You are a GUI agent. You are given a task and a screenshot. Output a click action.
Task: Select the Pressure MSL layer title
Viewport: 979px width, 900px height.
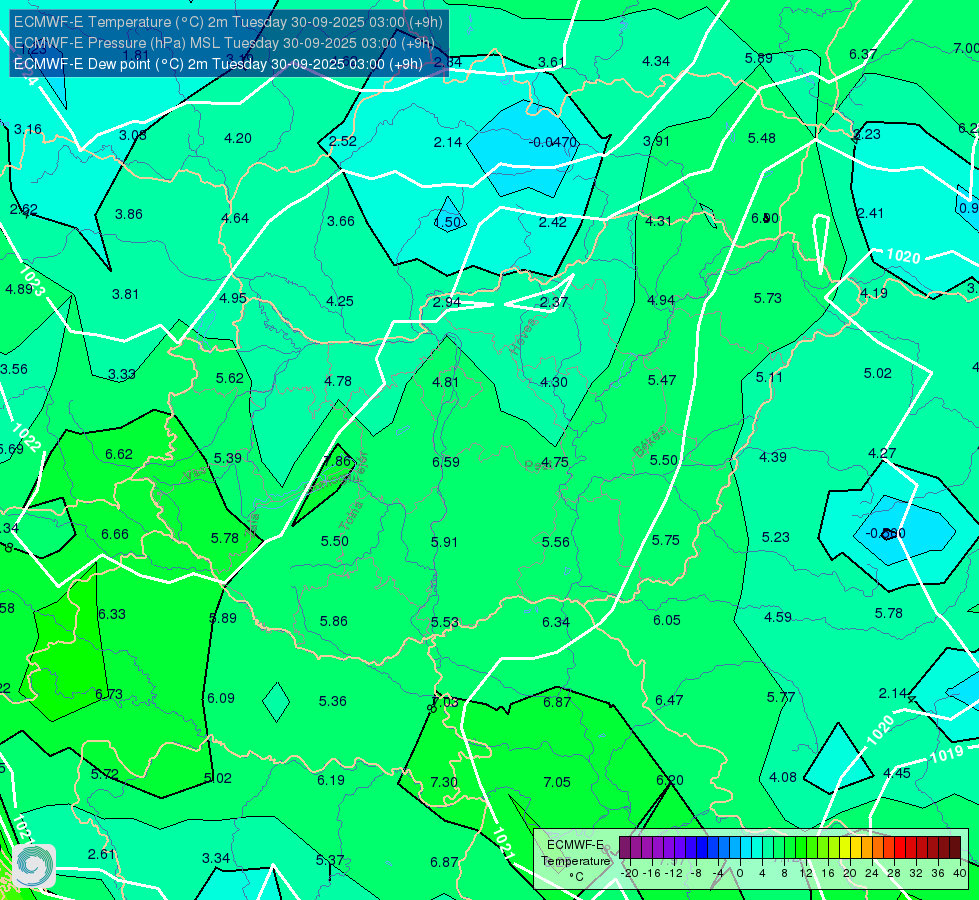[224, 43]
